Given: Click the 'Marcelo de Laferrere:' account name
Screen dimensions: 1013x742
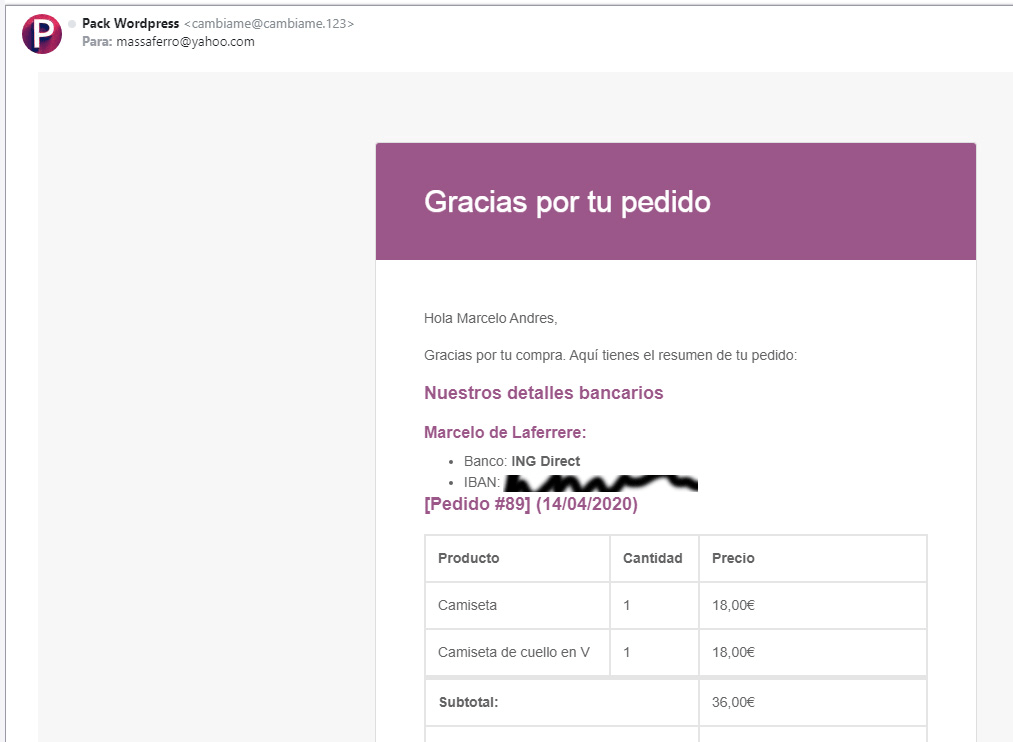Looking at the screenshot, I should click(x=505, y=432).
